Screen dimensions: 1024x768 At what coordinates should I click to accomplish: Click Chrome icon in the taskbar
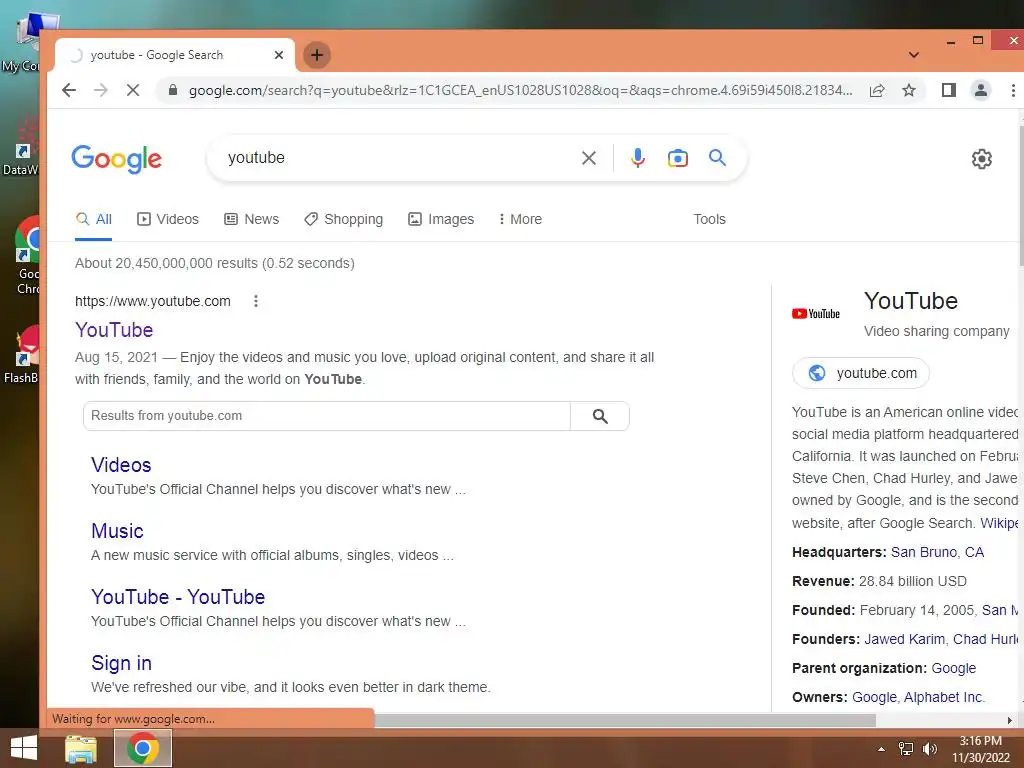pyautogui.click(x=143, y=748)
